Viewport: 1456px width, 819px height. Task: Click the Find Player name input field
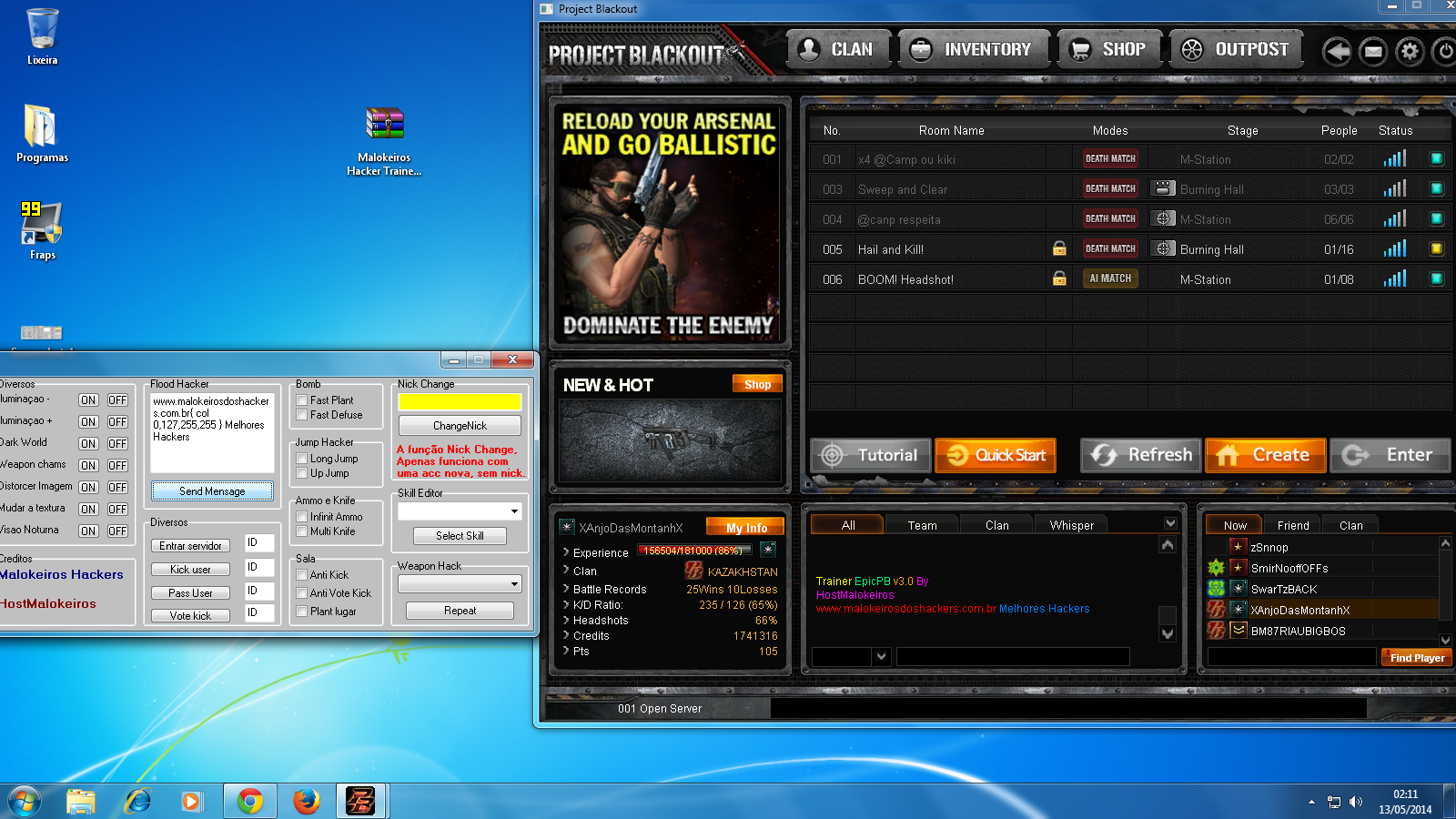tap(1291, 657)
